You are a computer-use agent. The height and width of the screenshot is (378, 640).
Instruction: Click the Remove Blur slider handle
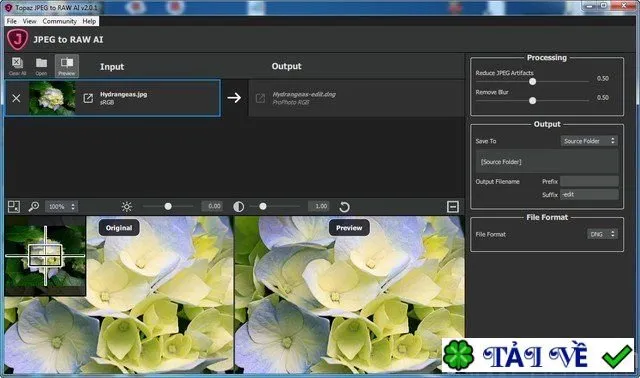point(532,100)
